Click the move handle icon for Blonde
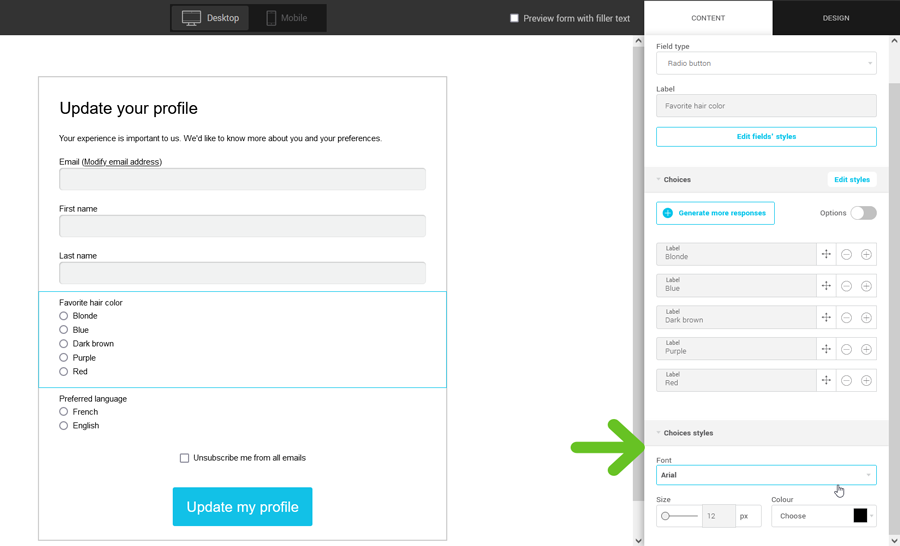Image resolution: width=900 pixels, height=546 pixels. pyautogui.click(x=826, y=254)
